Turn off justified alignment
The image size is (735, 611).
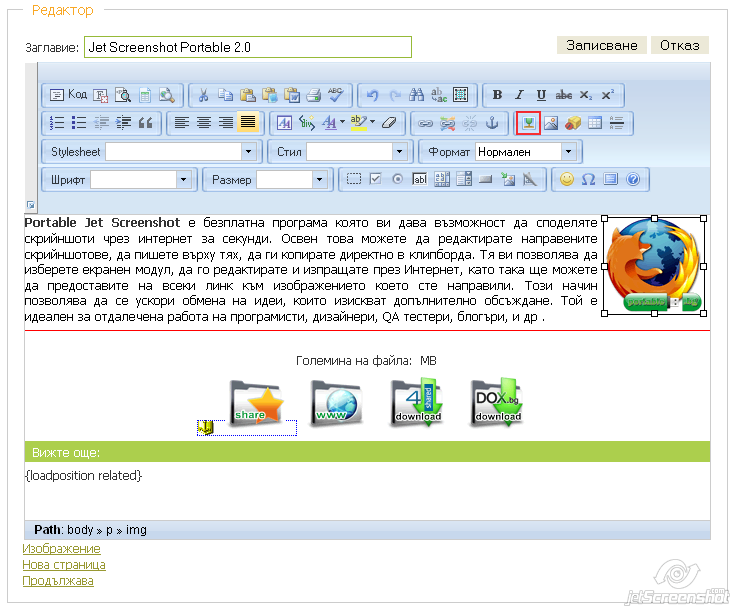point(248,123)
